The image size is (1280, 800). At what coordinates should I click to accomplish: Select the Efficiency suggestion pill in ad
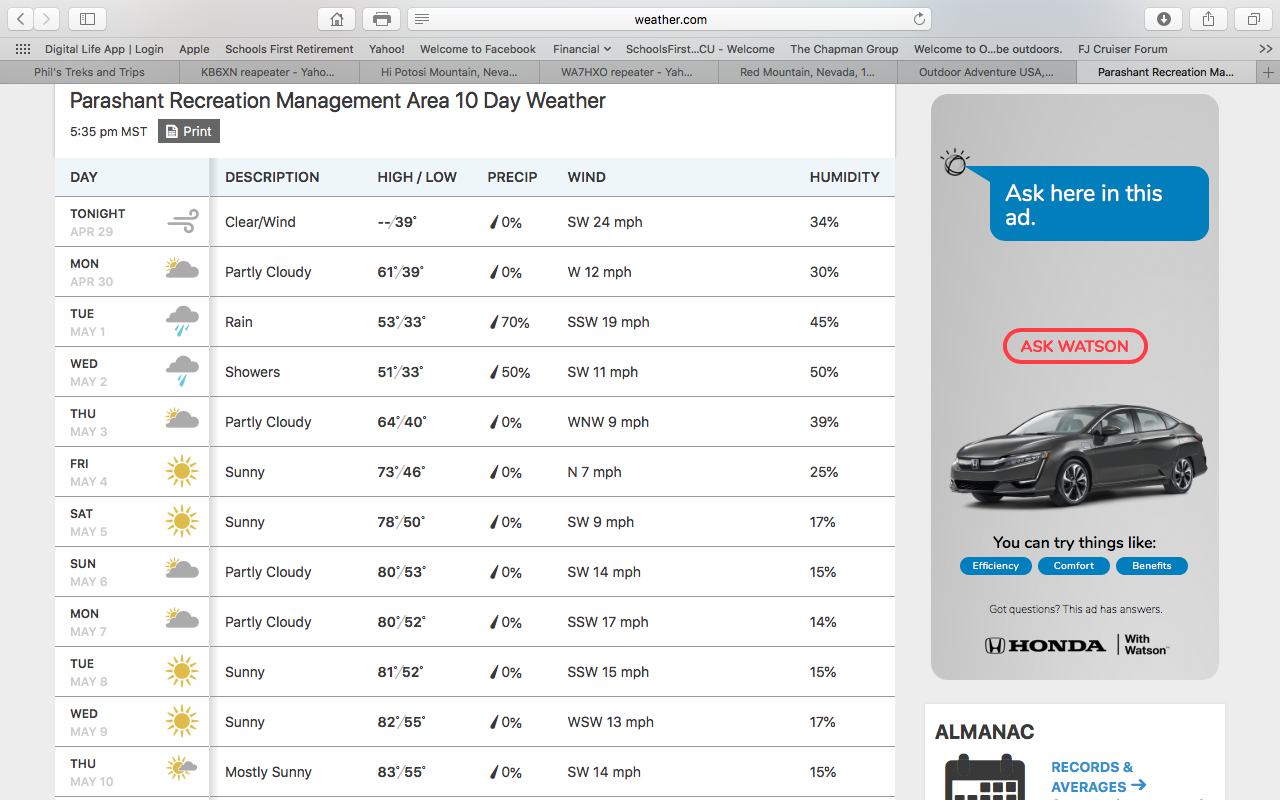point(995,566)
